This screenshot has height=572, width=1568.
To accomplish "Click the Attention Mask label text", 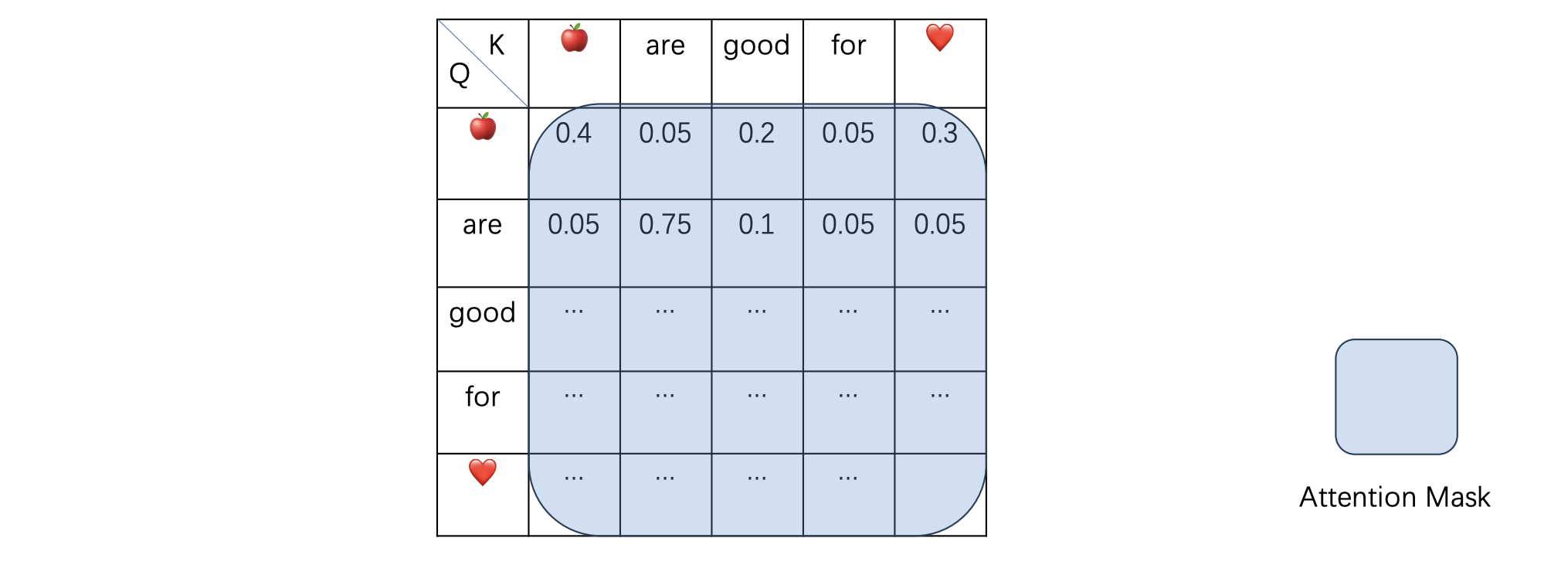I will (1394, 497).
